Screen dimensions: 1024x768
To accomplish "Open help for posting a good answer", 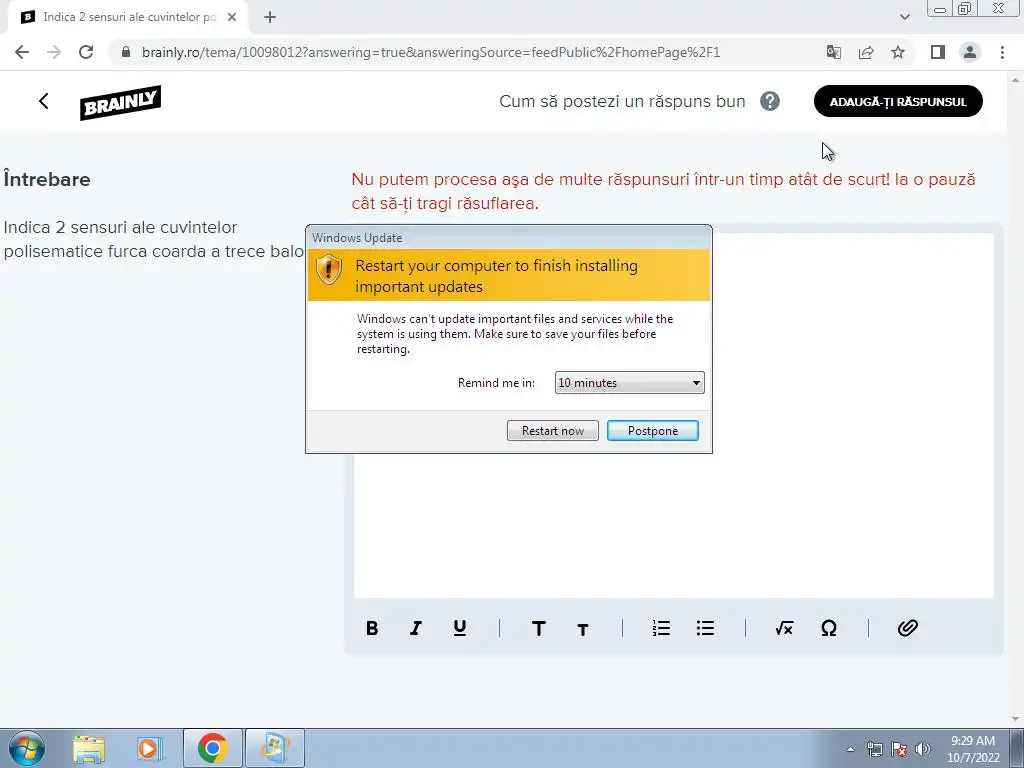I will tap(770, 101).
